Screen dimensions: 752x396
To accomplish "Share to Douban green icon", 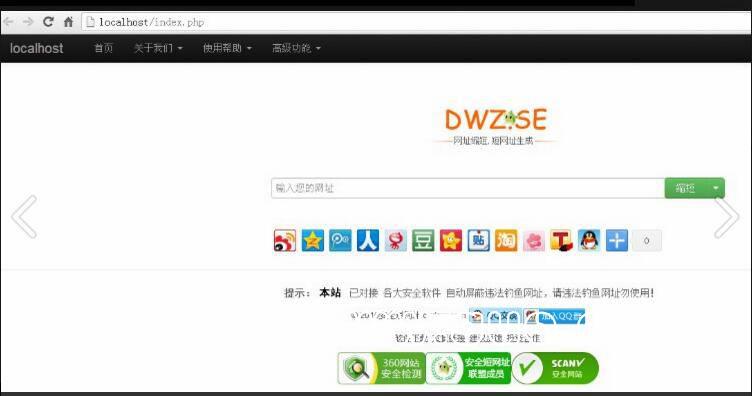I will pyautogui.click(x=423, y=241).
